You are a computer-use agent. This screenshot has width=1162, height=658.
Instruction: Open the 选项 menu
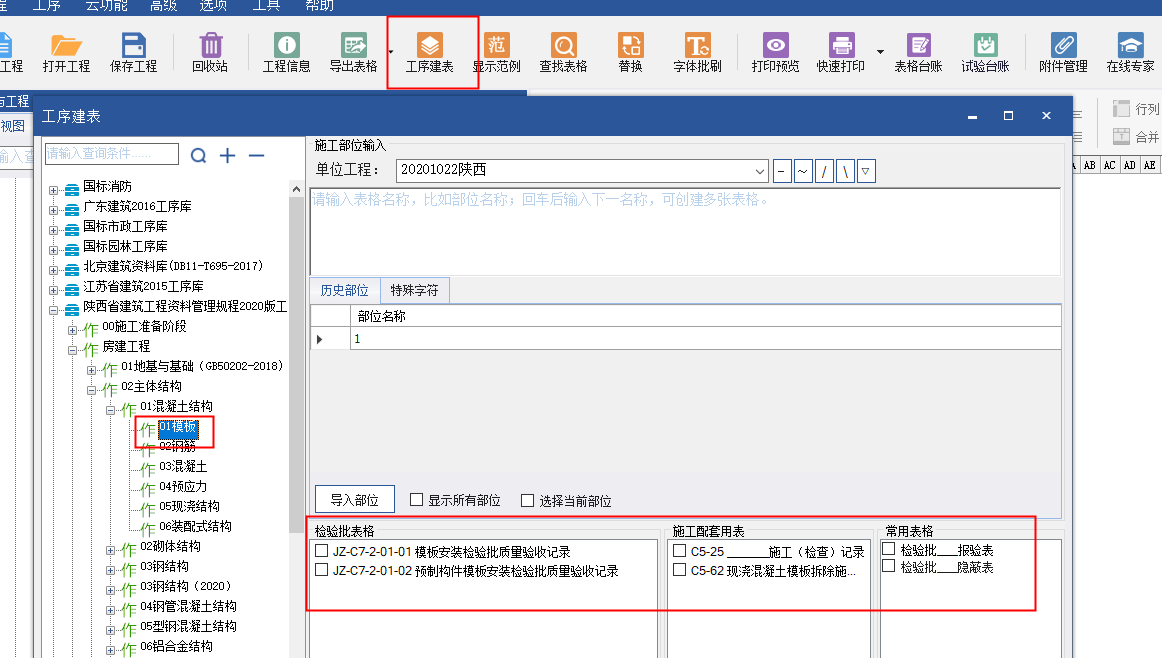coord(213,6)
